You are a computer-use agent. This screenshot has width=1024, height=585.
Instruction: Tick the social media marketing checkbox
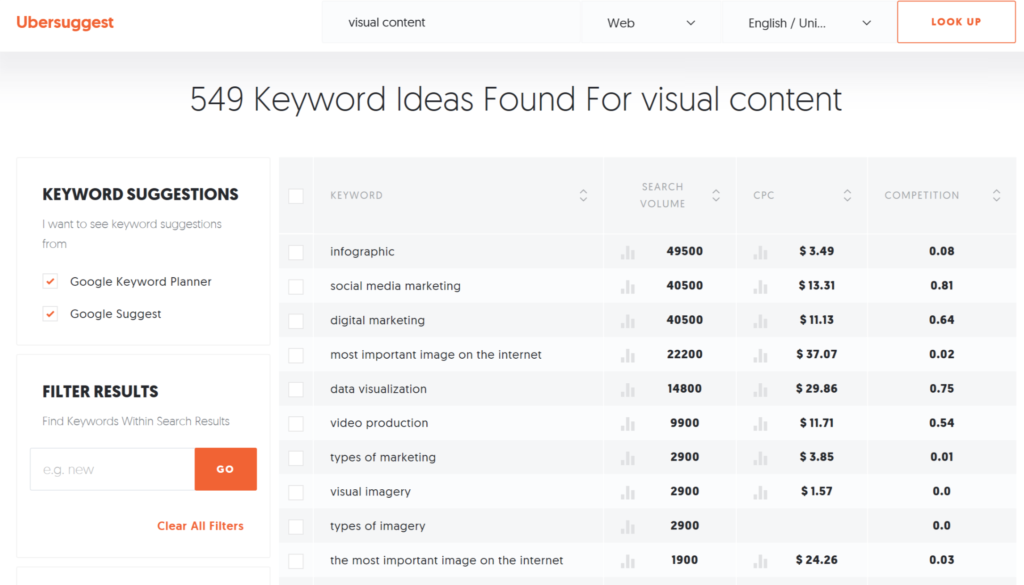pyautogui.click(x=296, y=287)
